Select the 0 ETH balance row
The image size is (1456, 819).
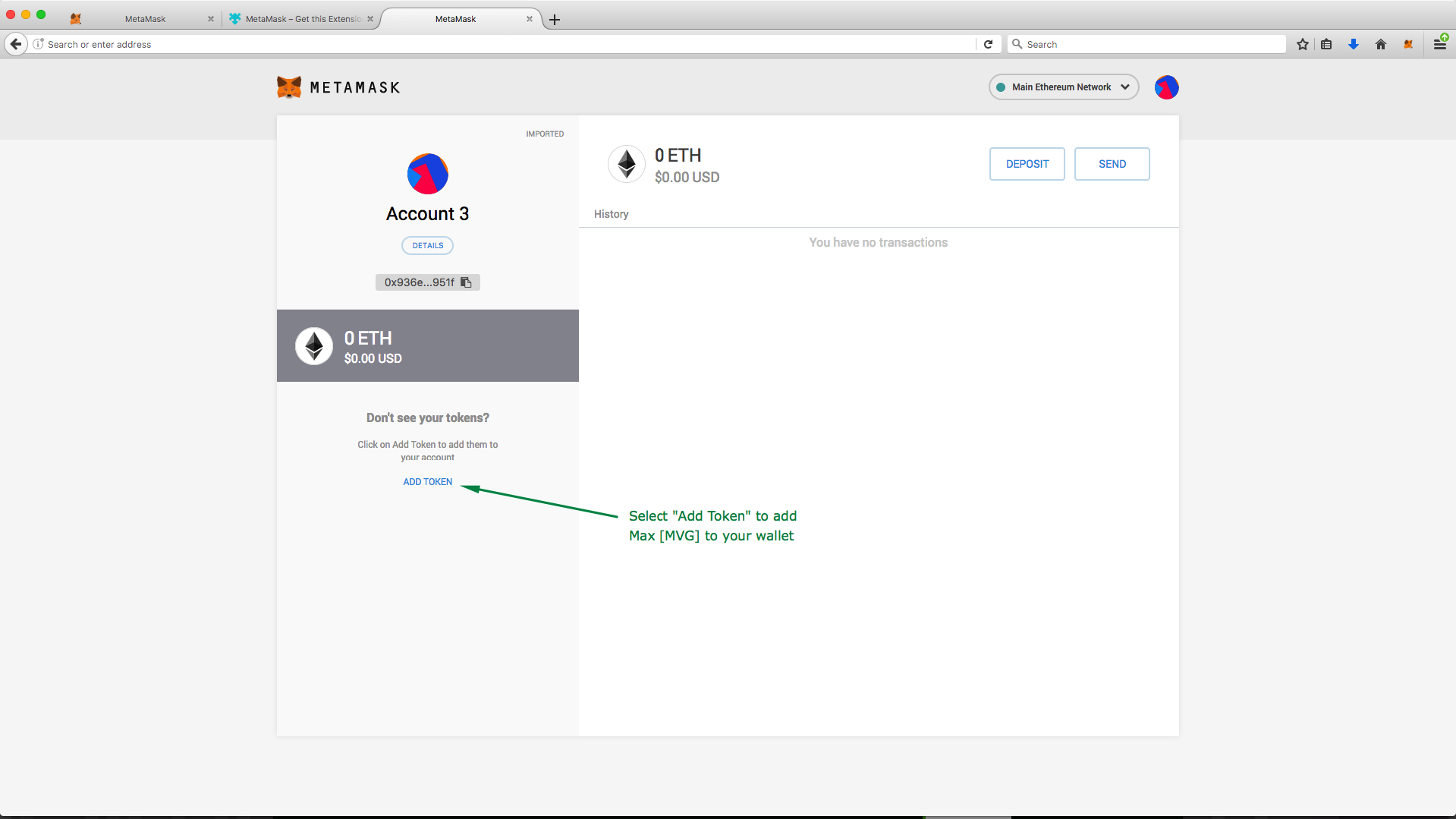pos(428,345)
